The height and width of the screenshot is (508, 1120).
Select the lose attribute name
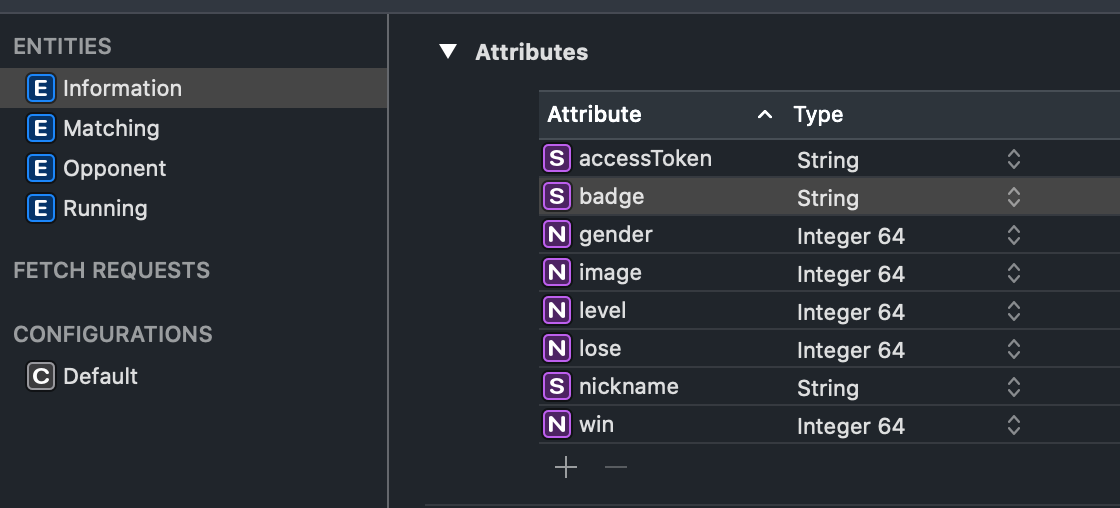tap(600, 349)
